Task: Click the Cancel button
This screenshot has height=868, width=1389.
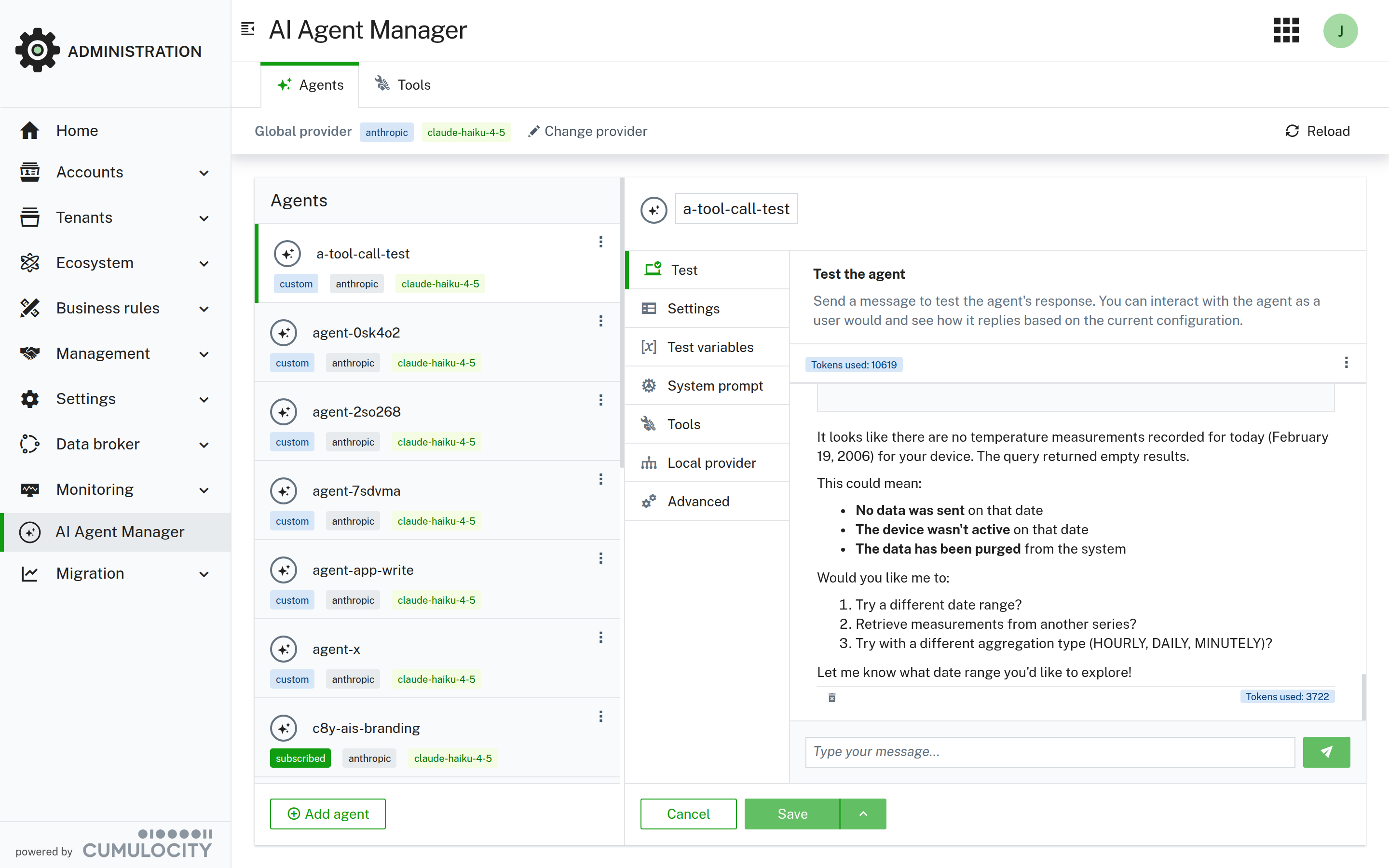Action: point(688,814)
